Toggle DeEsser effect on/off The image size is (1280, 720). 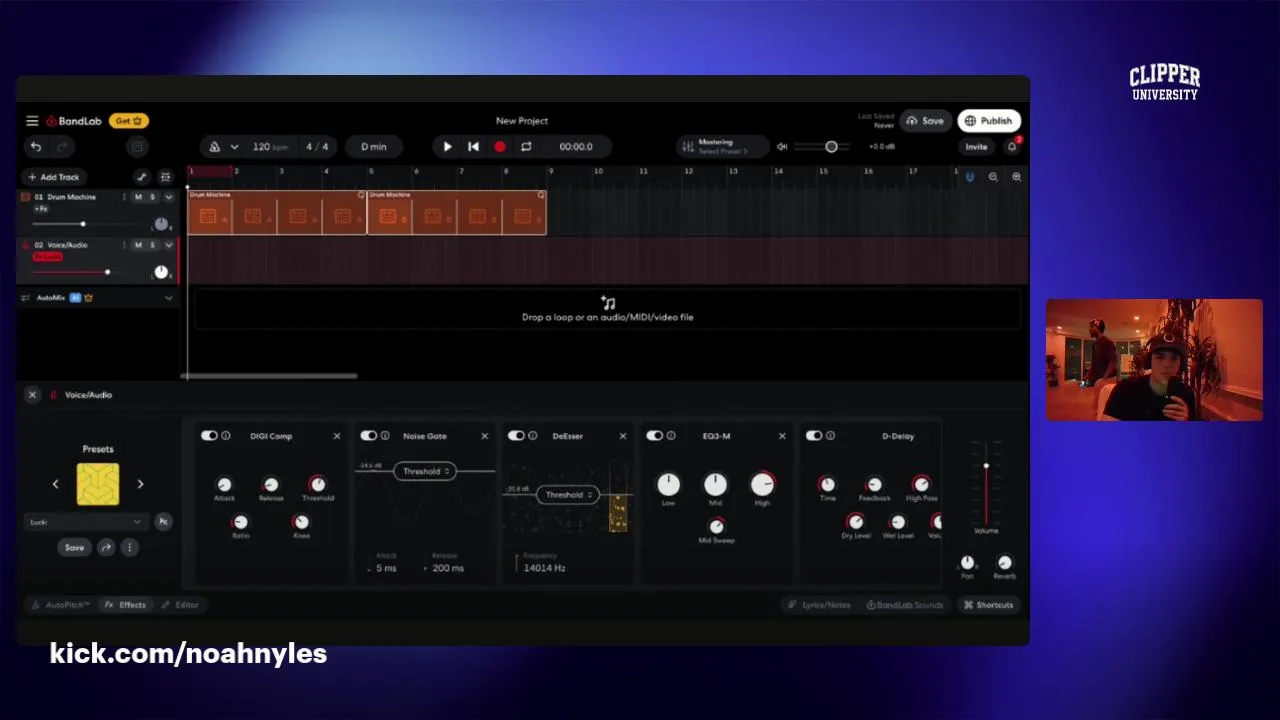point(516,436)
